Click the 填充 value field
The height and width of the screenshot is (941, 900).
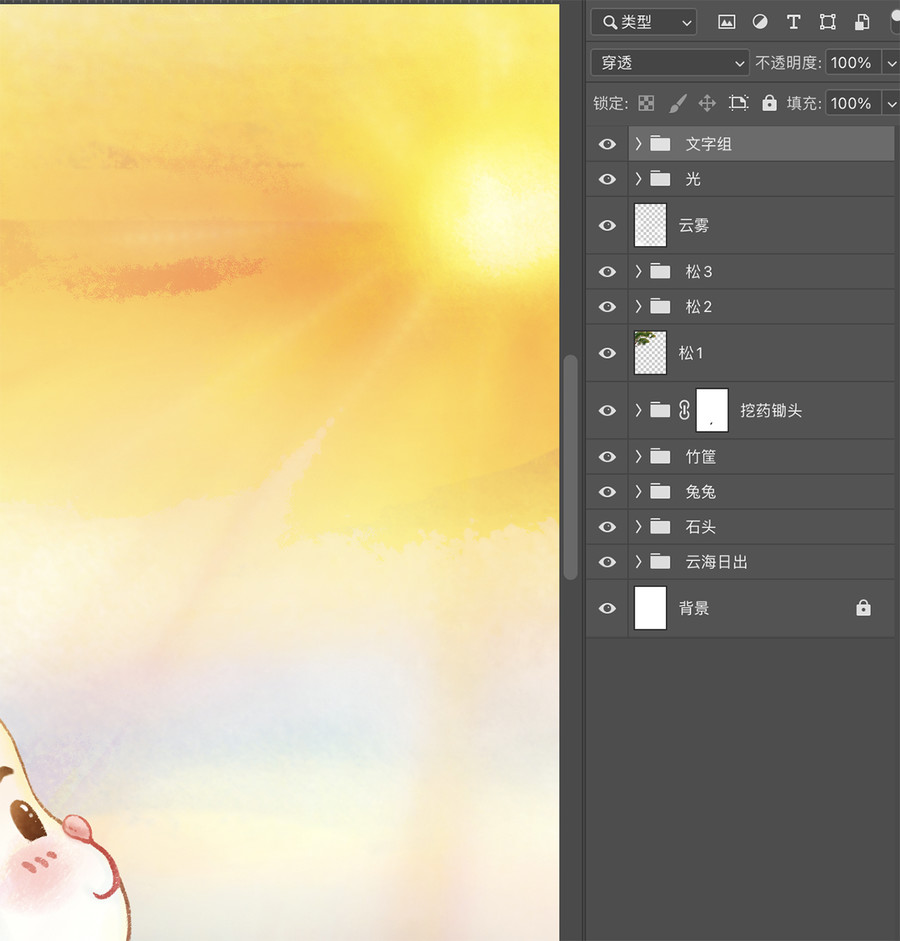tap(853, 103)
